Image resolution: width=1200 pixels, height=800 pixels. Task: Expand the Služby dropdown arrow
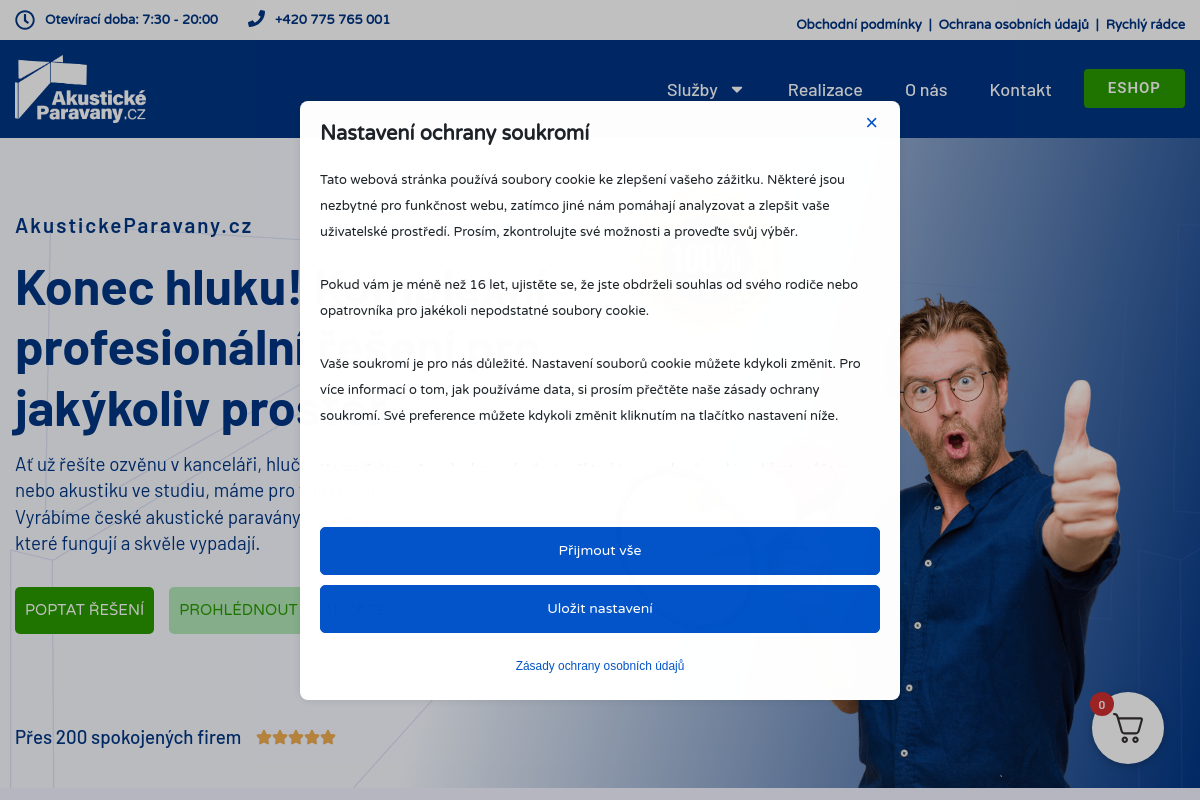(737, 89)
